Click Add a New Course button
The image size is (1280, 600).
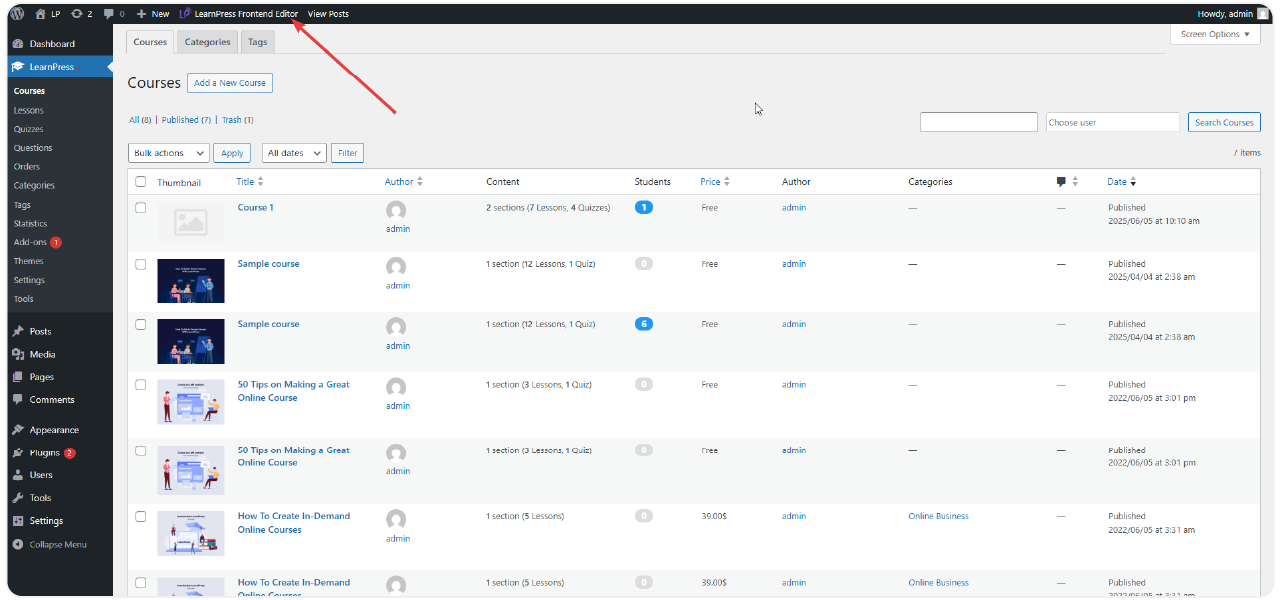point(230,83)
